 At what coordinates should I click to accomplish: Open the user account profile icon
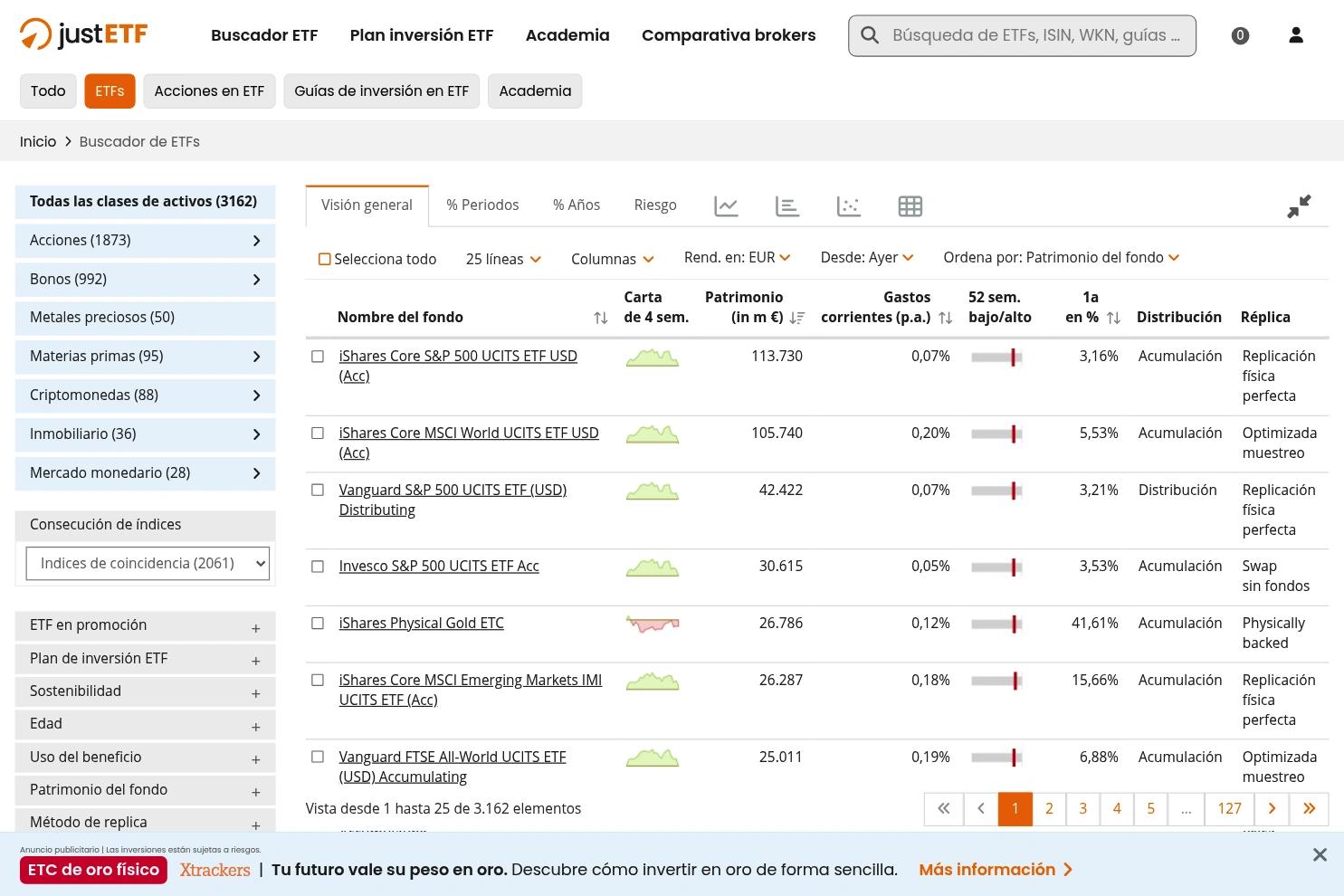coord(1296,35)
